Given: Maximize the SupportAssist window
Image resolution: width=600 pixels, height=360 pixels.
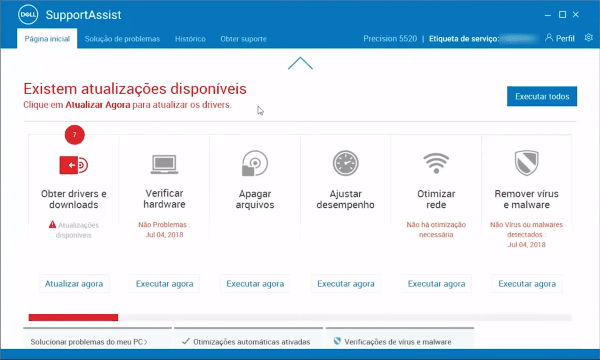Looking at the screenshot, I should coord(562,15).
